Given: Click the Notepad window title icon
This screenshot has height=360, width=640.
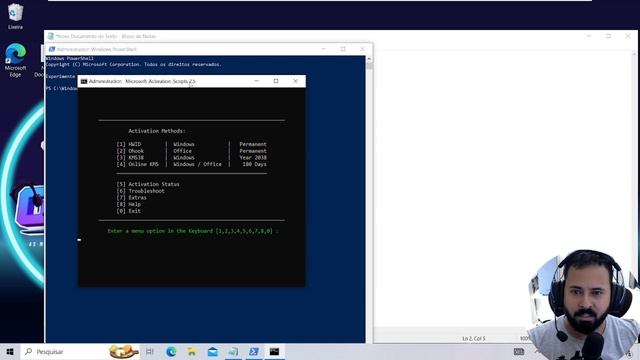Looking at the screenshot, I should [x=51, y=36].
